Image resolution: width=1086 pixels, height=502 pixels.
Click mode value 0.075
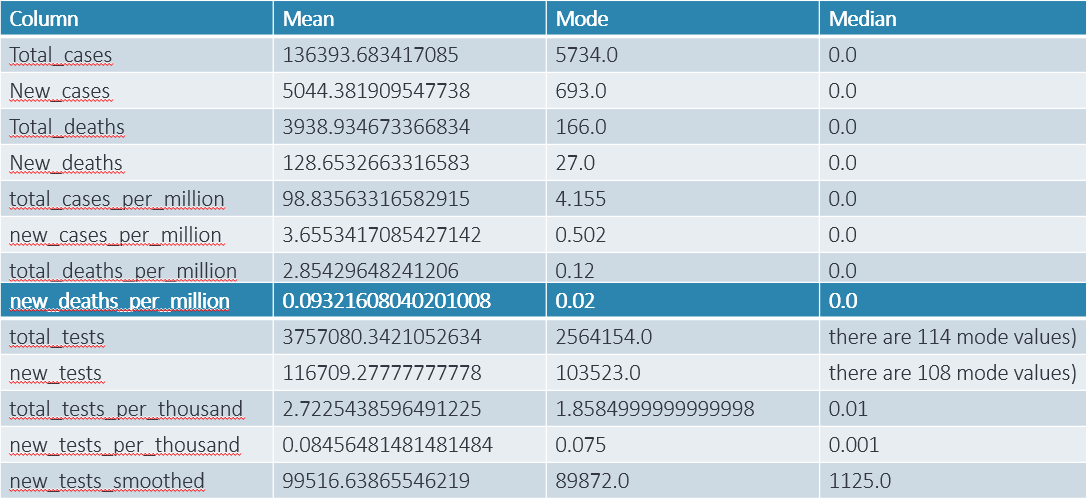pyautogui.click(x=580, y=445)
